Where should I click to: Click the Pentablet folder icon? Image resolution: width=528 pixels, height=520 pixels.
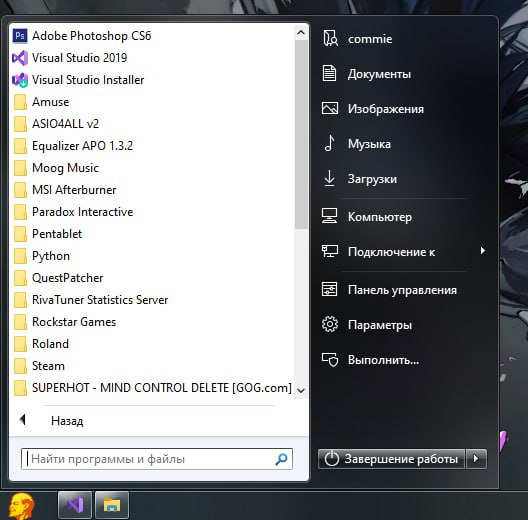pyautogui.click(x=20, y=234)
